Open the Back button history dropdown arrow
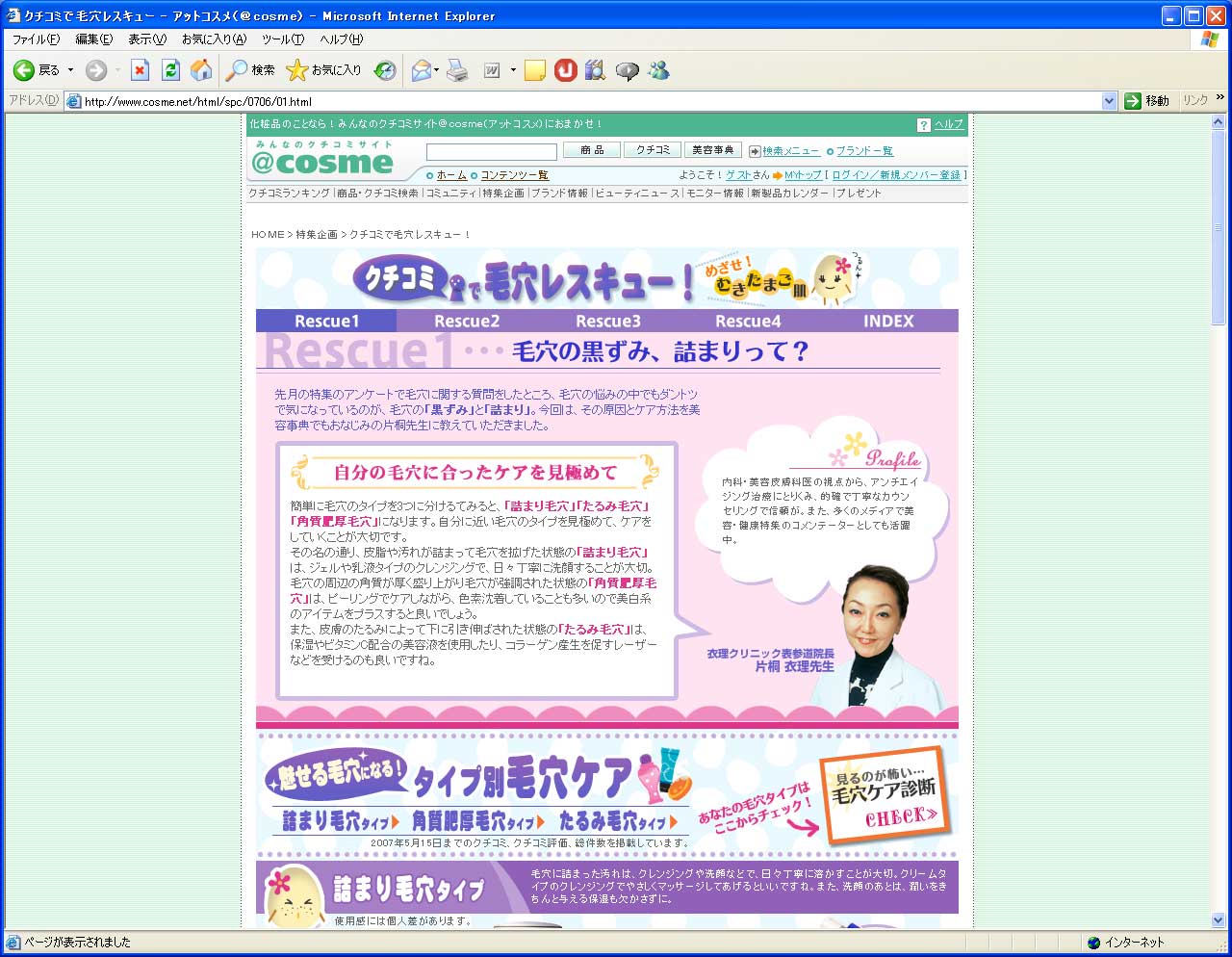This screenshot has width=1232, height=957. tap(70, 70)
